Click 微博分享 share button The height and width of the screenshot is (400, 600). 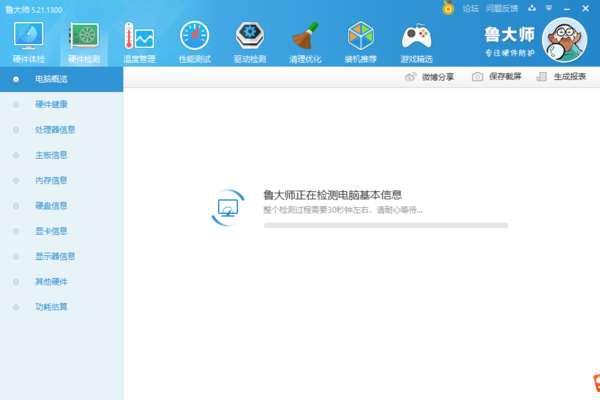click(429, 76)
